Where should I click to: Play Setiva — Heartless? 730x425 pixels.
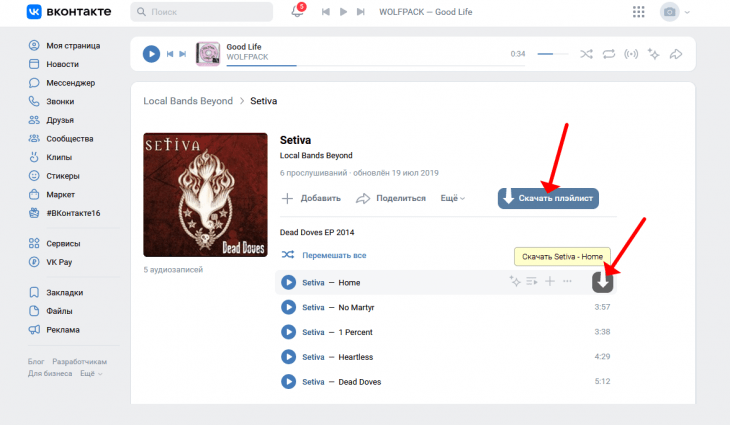tap(289, 357)
